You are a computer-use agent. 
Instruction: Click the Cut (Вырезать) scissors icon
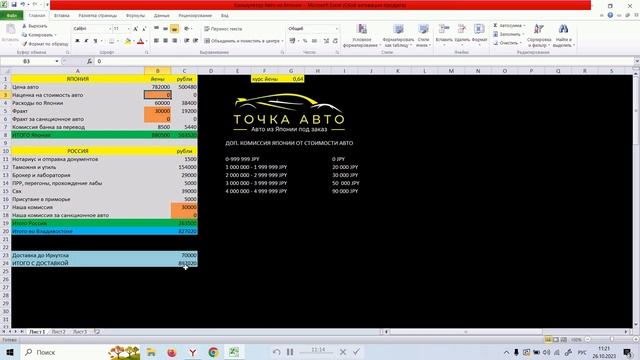click(24, 26)
